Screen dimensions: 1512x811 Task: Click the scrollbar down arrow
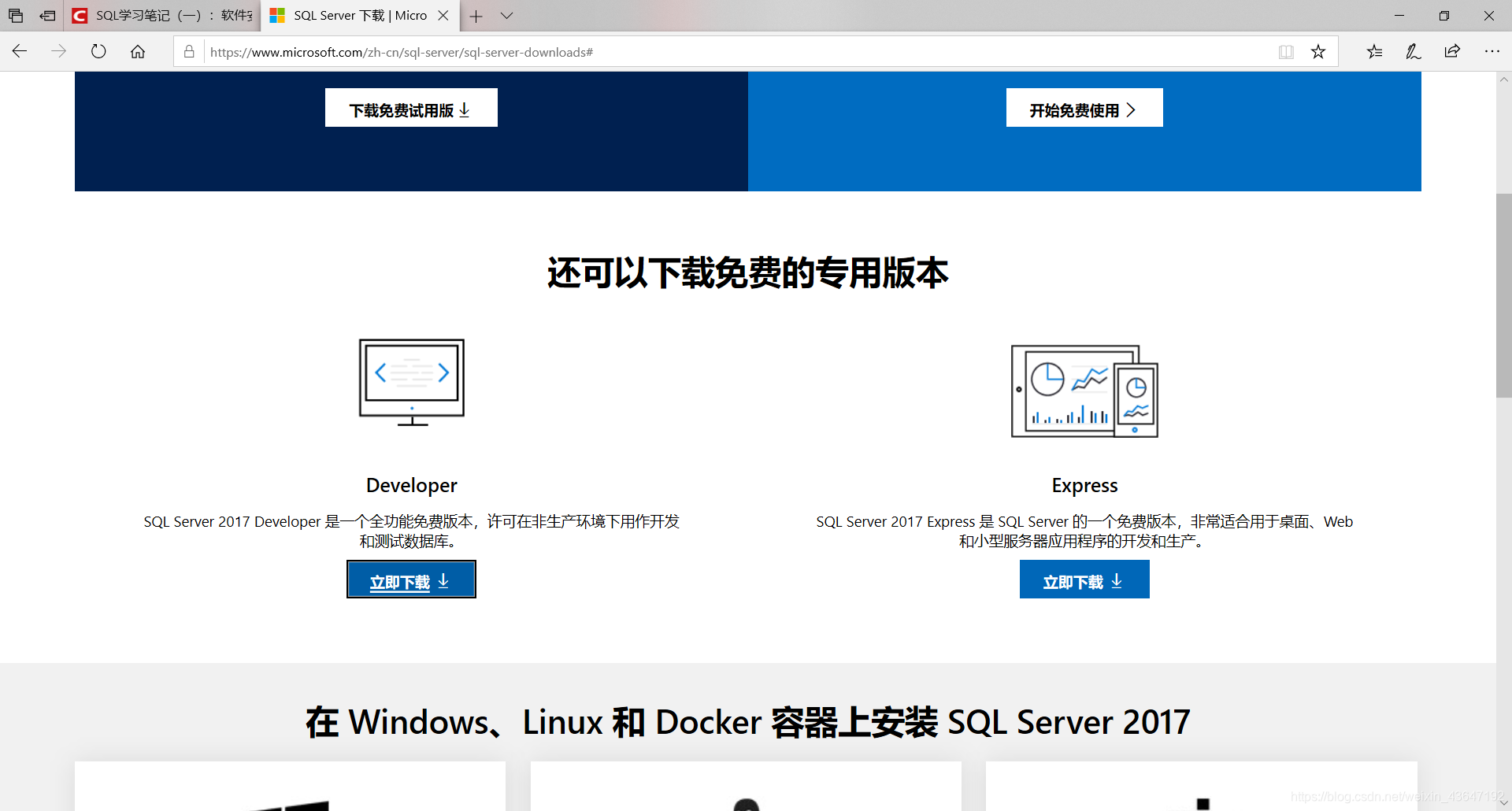[x=1504, y=802]
